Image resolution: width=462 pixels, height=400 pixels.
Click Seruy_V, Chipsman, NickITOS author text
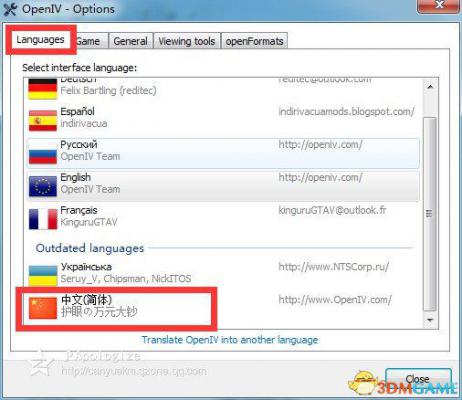[x=126, y=279]
